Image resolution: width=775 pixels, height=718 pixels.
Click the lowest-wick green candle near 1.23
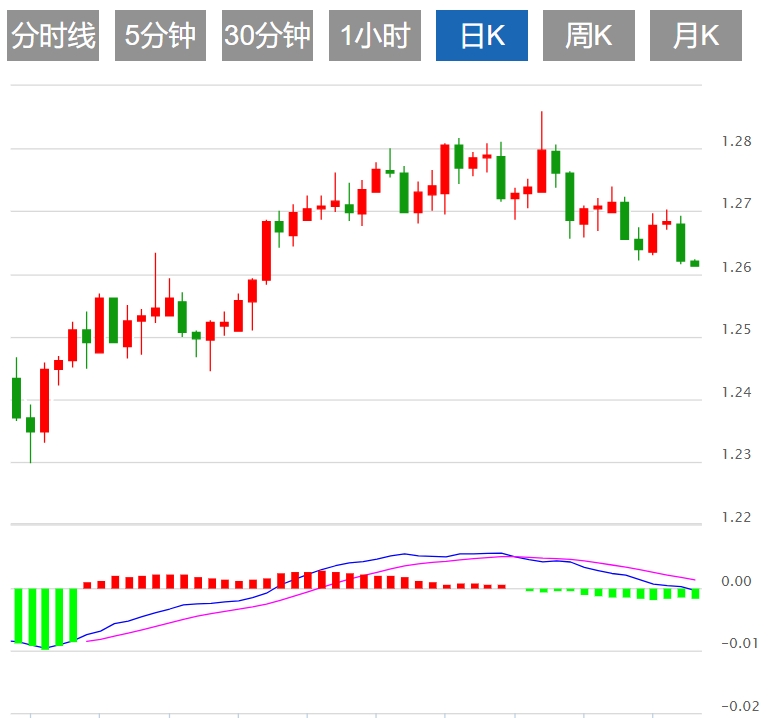31,425
